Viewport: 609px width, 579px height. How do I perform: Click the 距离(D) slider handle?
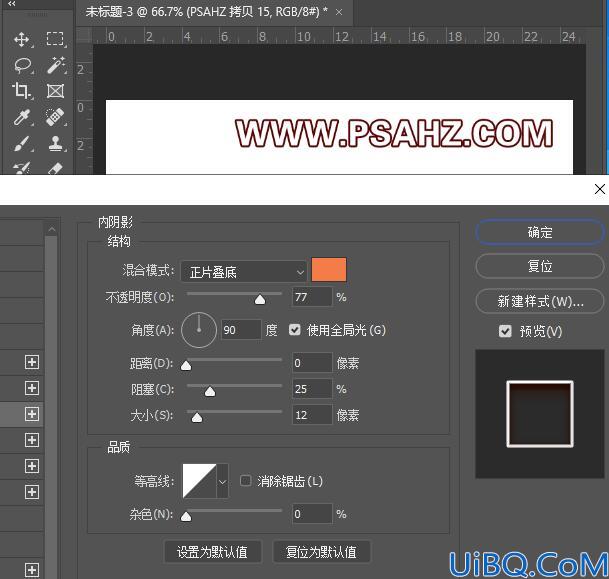click(x=186, y=365)
